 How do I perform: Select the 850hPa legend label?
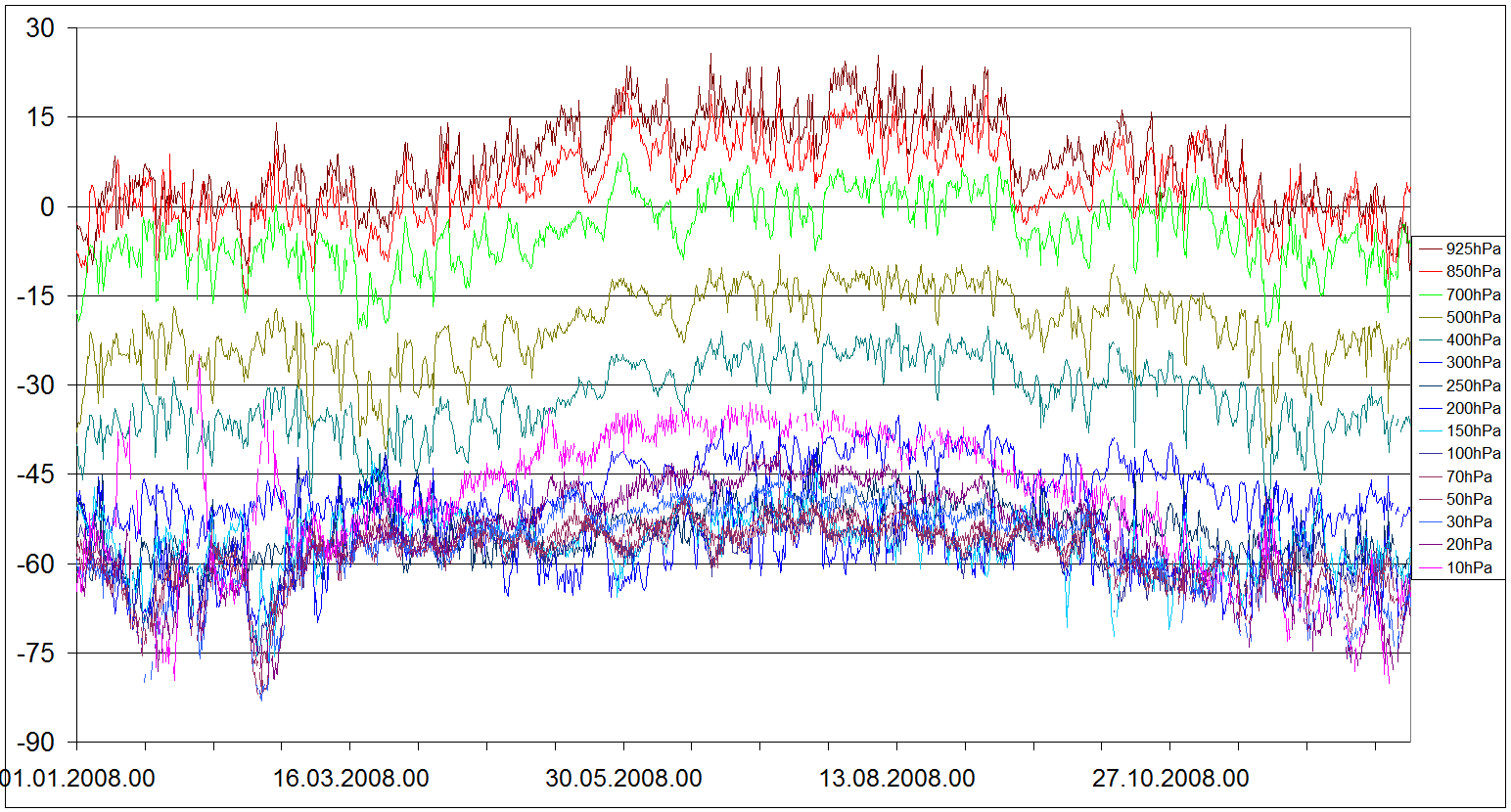pos(1473,272)
